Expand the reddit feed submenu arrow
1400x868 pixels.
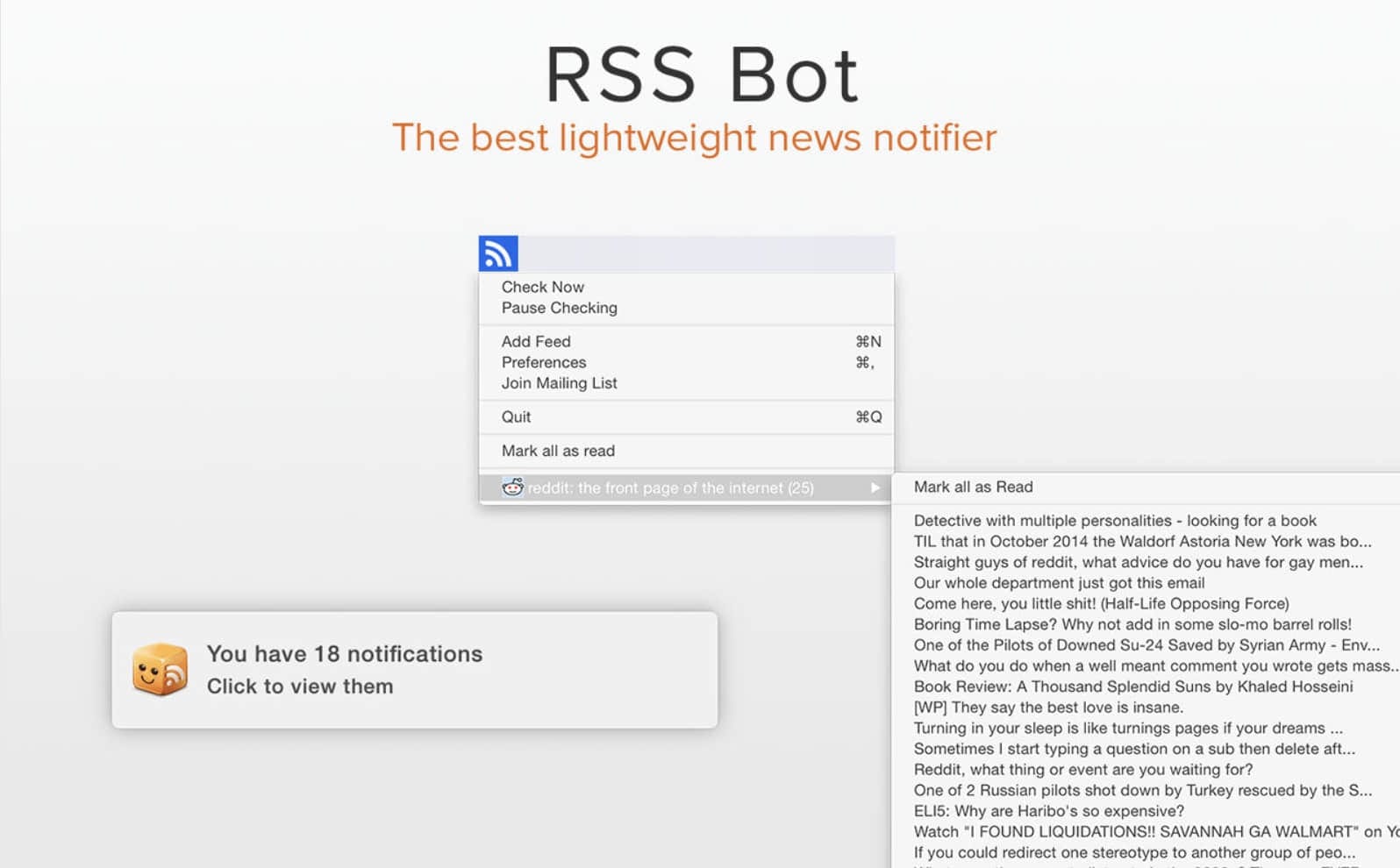pyautogui.click(x=875, y=488)
